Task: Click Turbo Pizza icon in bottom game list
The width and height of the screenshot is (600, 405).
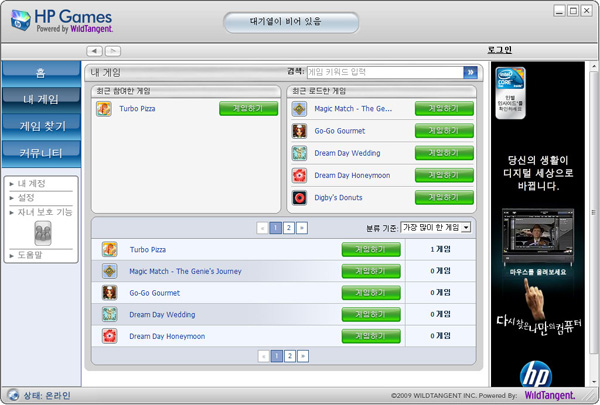Action: tap(110, 249)
